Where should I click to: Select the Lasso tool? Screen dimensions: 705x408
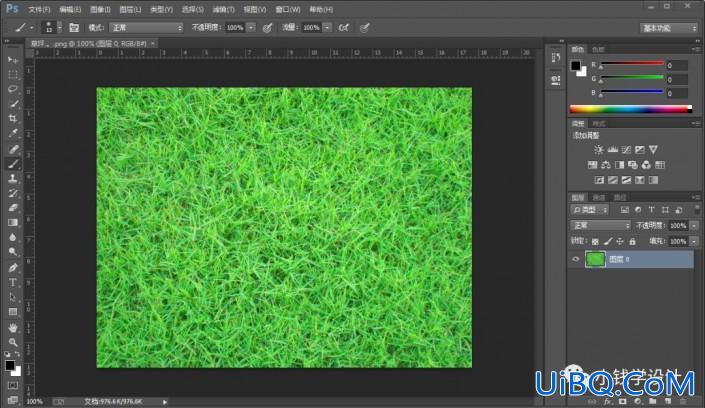coord(13,89)
